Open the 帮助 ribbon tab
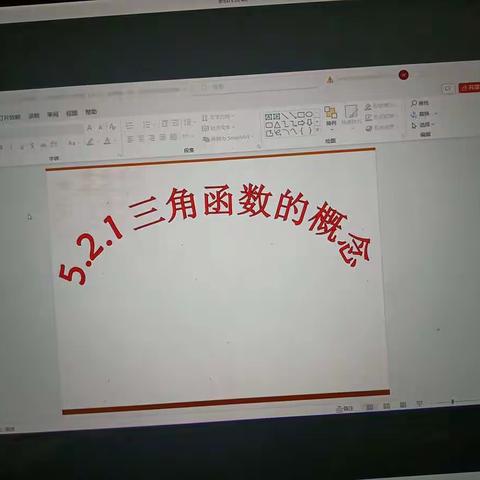Viewport: 480px width, 480px height. [91, 112]
